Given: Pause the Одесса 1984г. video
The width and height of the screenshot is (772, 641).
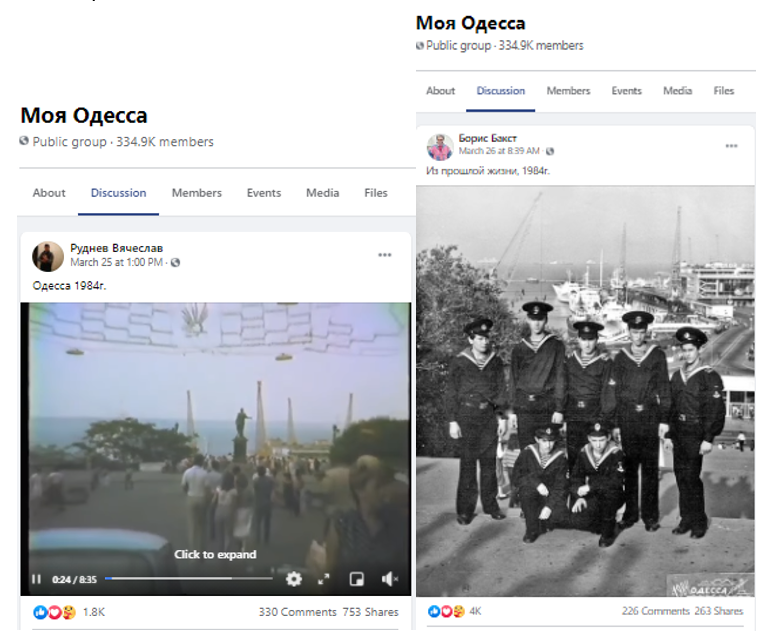Looking at the screenshot, I should point(36,579).
